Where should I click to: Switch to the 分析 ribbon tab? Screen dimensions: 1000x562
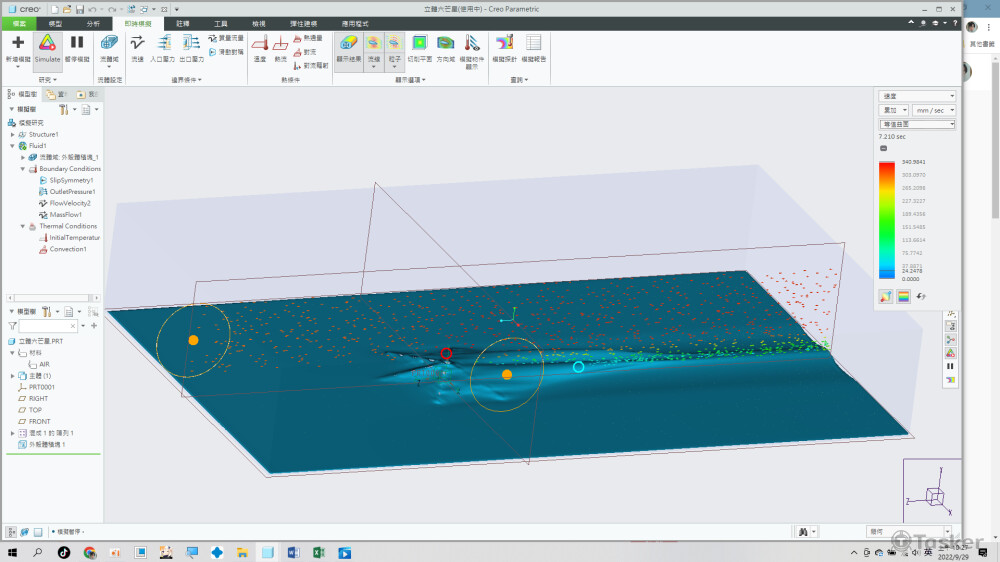pos(93,22)
